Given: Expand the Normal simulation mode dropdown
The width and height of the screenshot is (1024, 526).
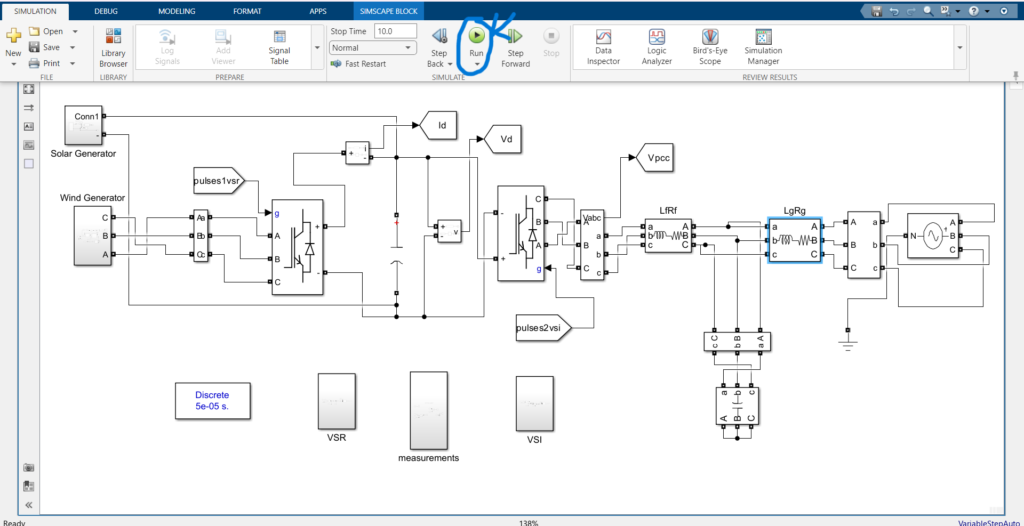Looking at the screenshot, I should click(x=373, y=48).
